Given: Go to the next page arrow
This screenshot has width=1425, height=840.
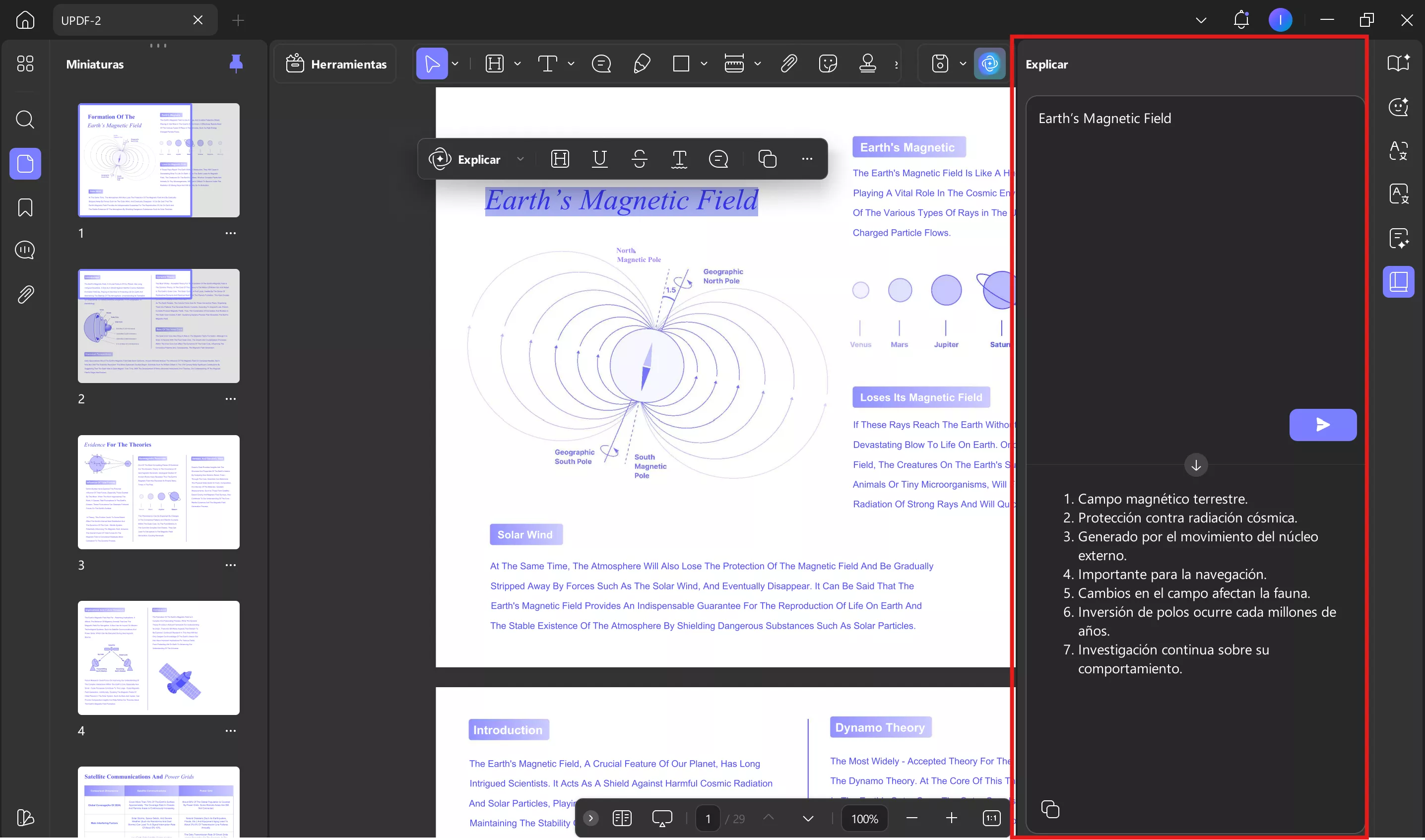Looking at the screenshot, I should coord(808,819).
